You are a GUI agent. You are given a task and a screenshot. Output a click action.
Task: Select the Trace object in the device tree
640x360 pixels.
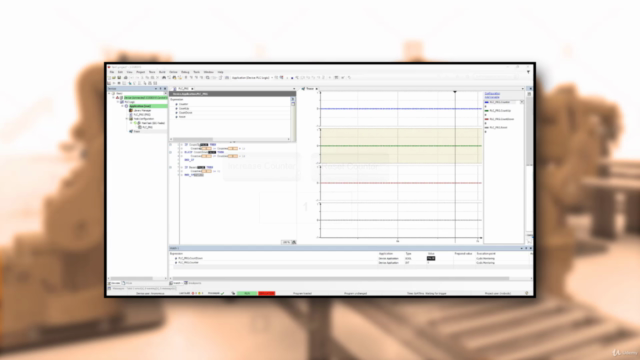click(136, 131)
